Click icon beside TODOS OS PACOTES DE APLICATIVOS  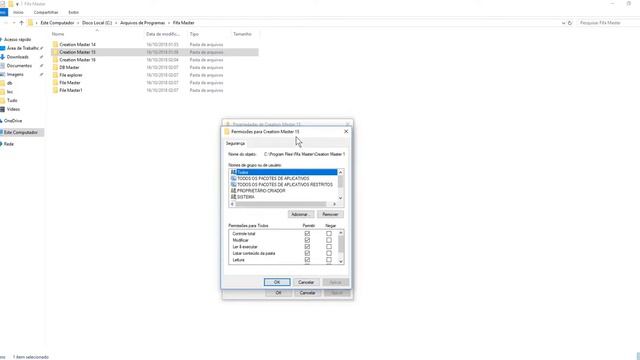click(x=233, y=178)
